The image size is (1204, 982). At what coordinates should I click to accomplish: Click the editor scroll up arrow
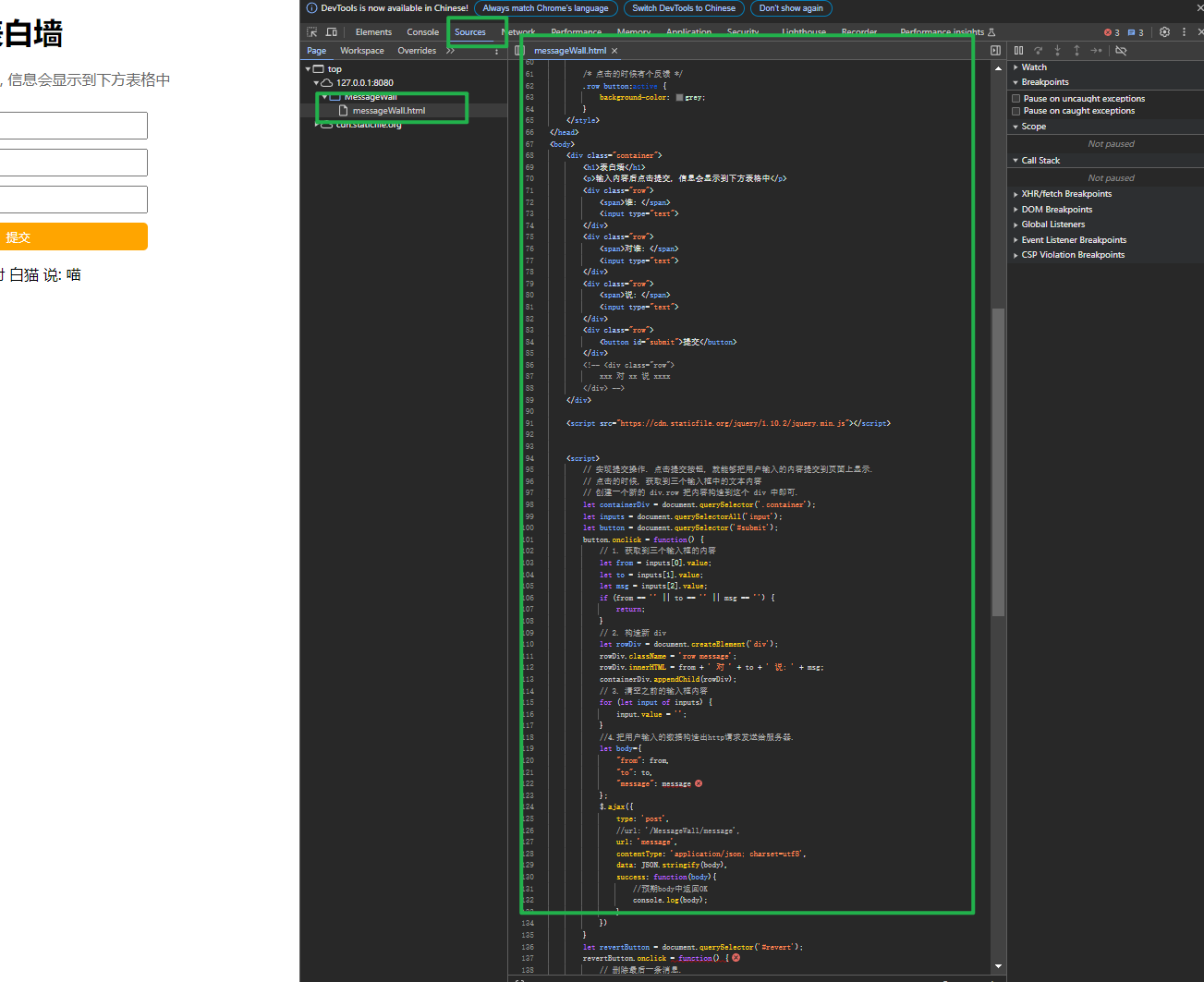coord(998,68)
